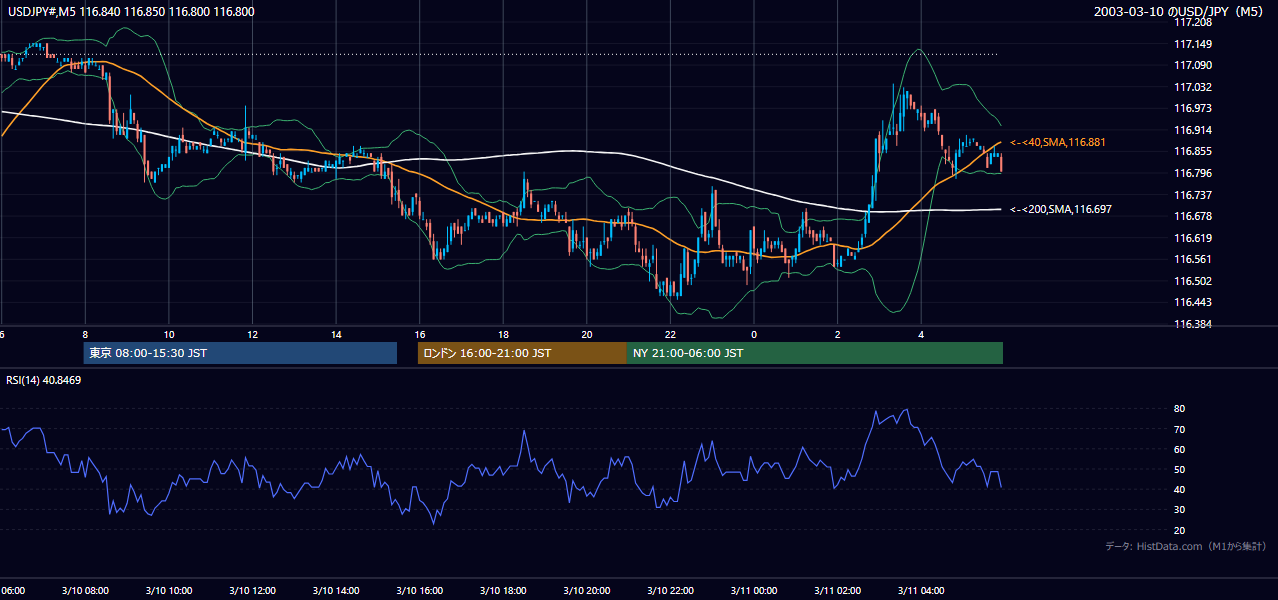The width and height of the screenshot is (1278, 600).
Task: Click price axis label 117.208
Action: pos(1192,22)
